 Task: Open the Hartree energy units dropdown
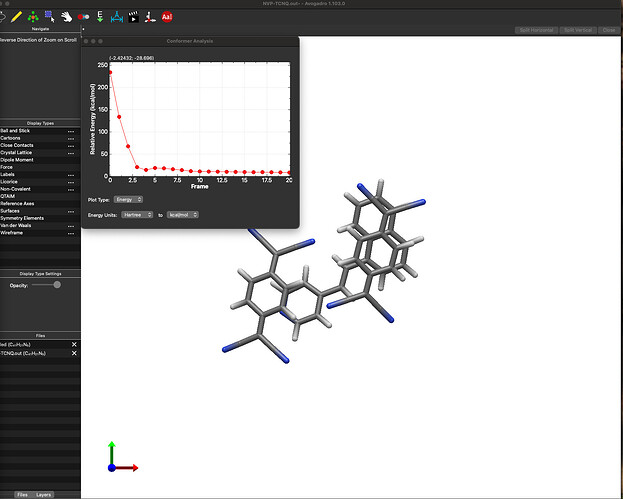(x=135, y=214)
